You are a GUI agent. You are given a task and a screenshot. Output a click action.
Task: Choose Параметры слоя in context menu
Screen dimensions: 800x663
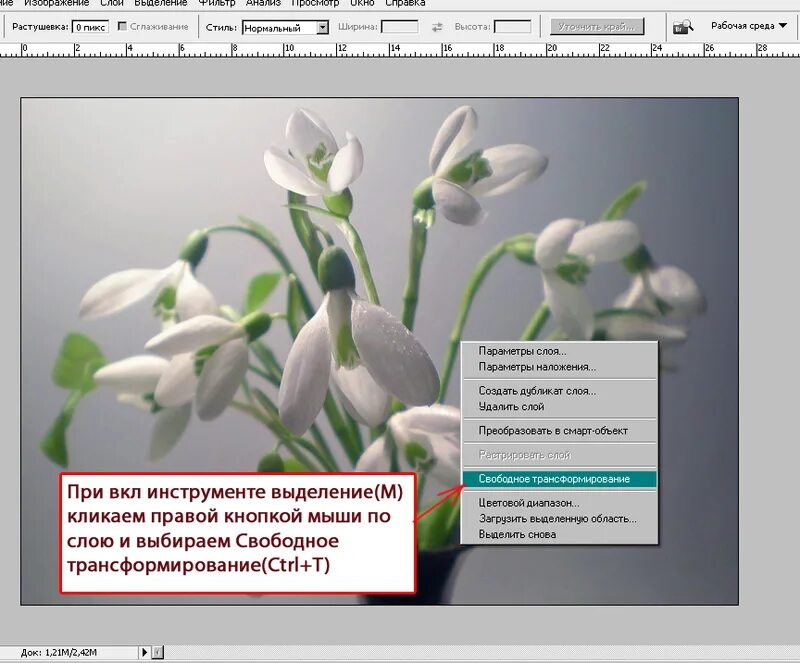tap(559, 351)
